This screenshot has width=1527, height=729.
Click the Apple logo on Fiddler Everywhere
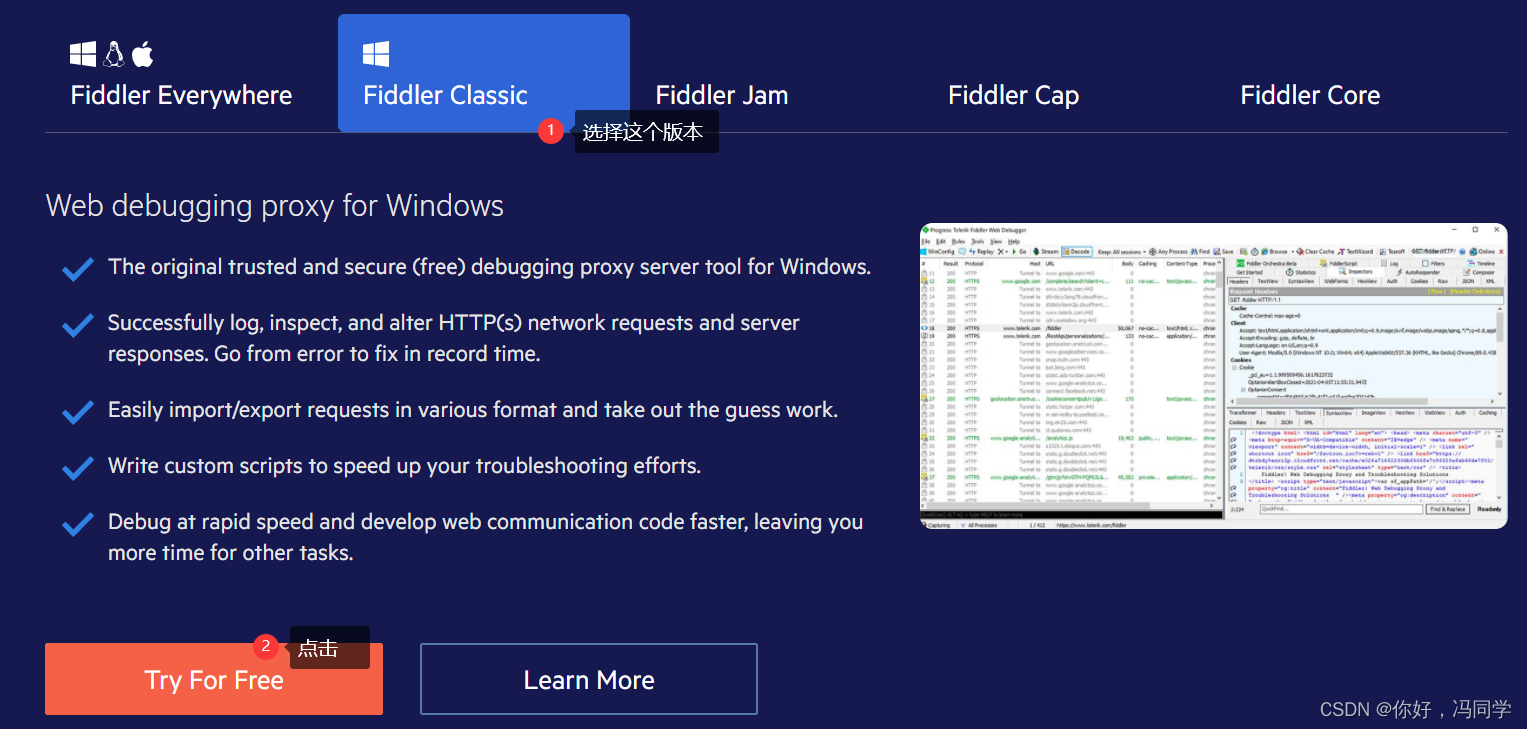[x=143, y=54]
